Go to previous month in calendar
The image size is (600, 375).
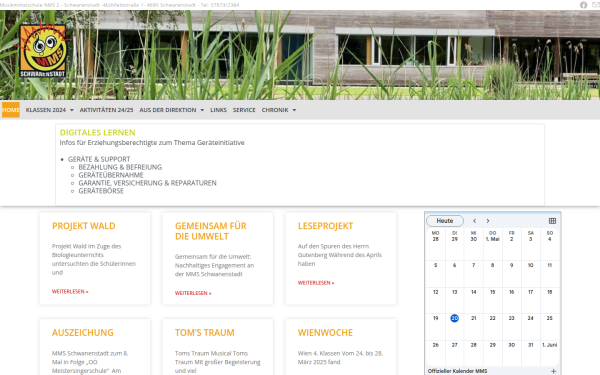point(474,221)
